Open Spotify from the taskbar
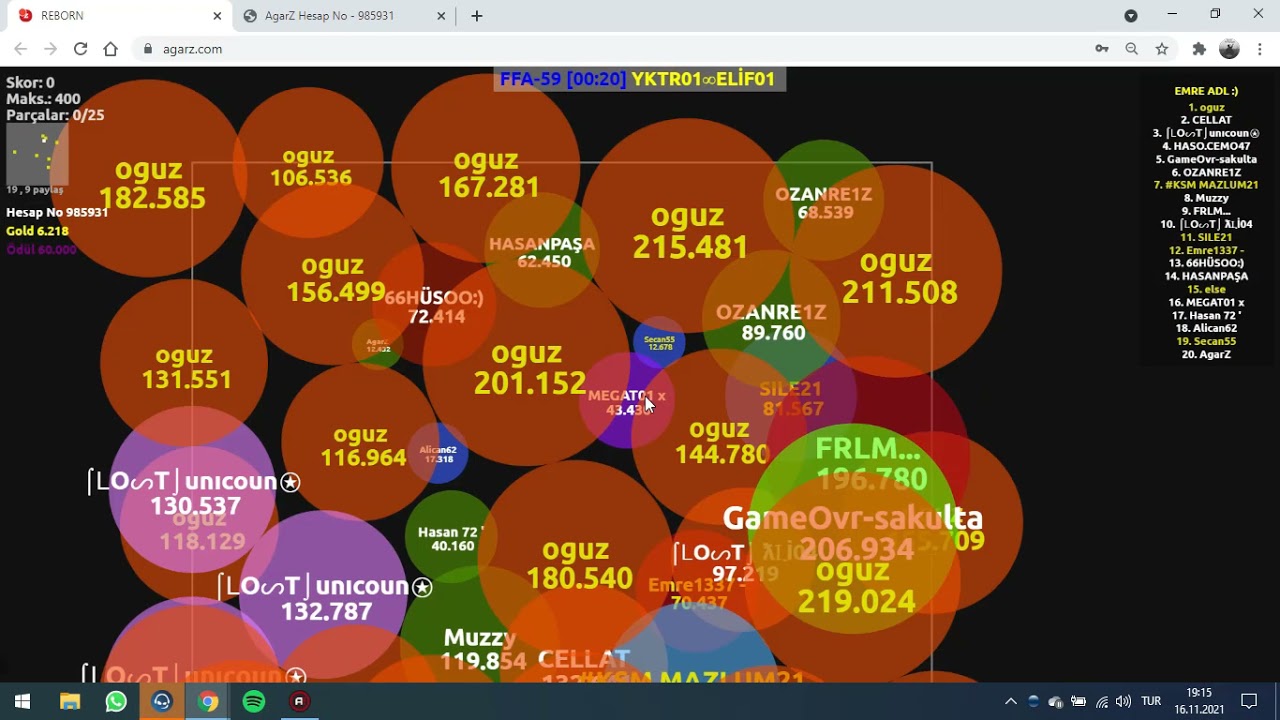 coord(254,701)
